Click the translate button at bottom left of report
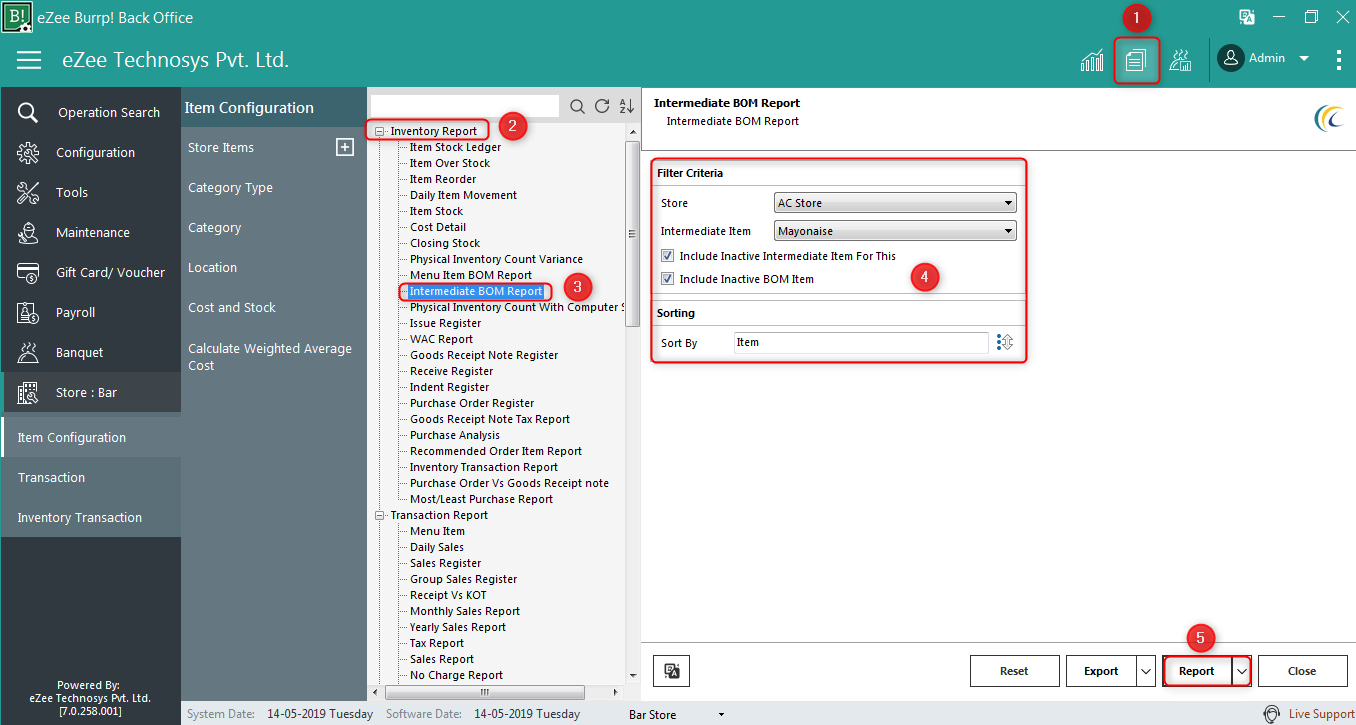The width and height of the screenshot is (1356, 725). (x=672, y=671)
